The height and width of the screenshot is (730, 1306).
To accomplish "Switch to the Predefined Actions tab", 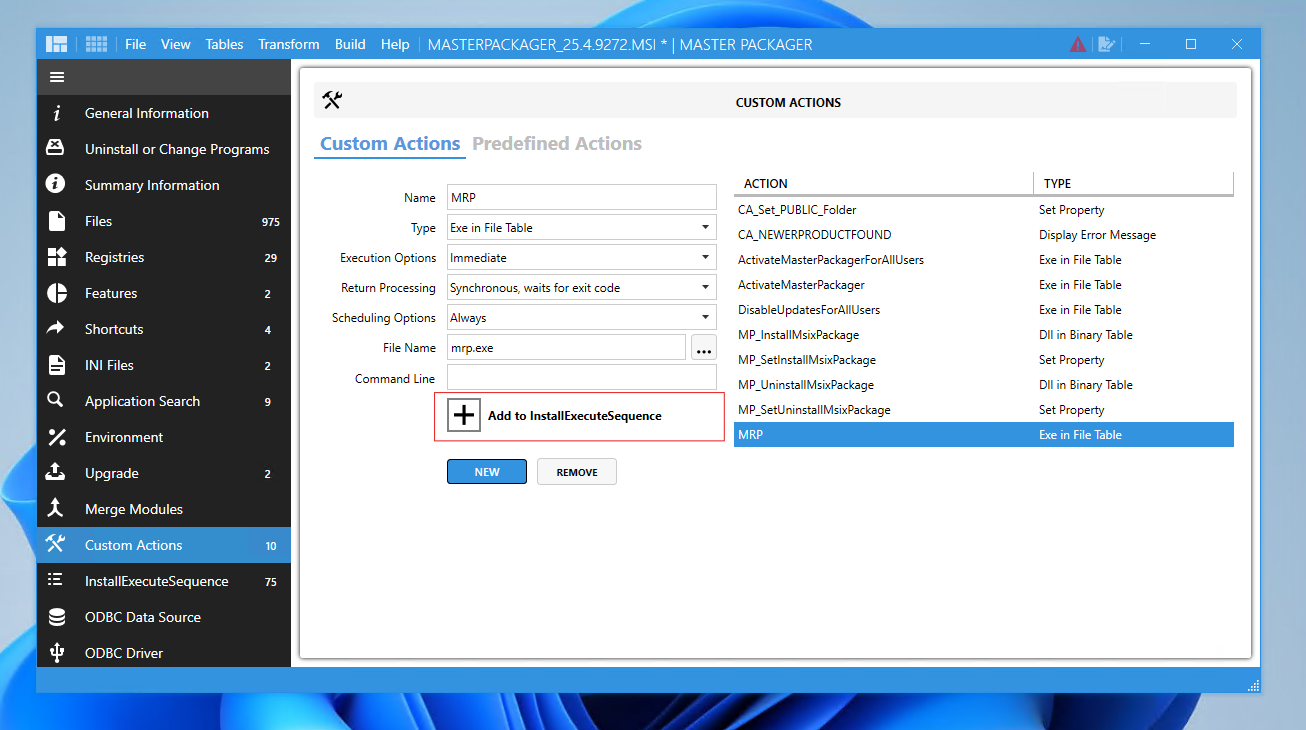I will (557, 144).
